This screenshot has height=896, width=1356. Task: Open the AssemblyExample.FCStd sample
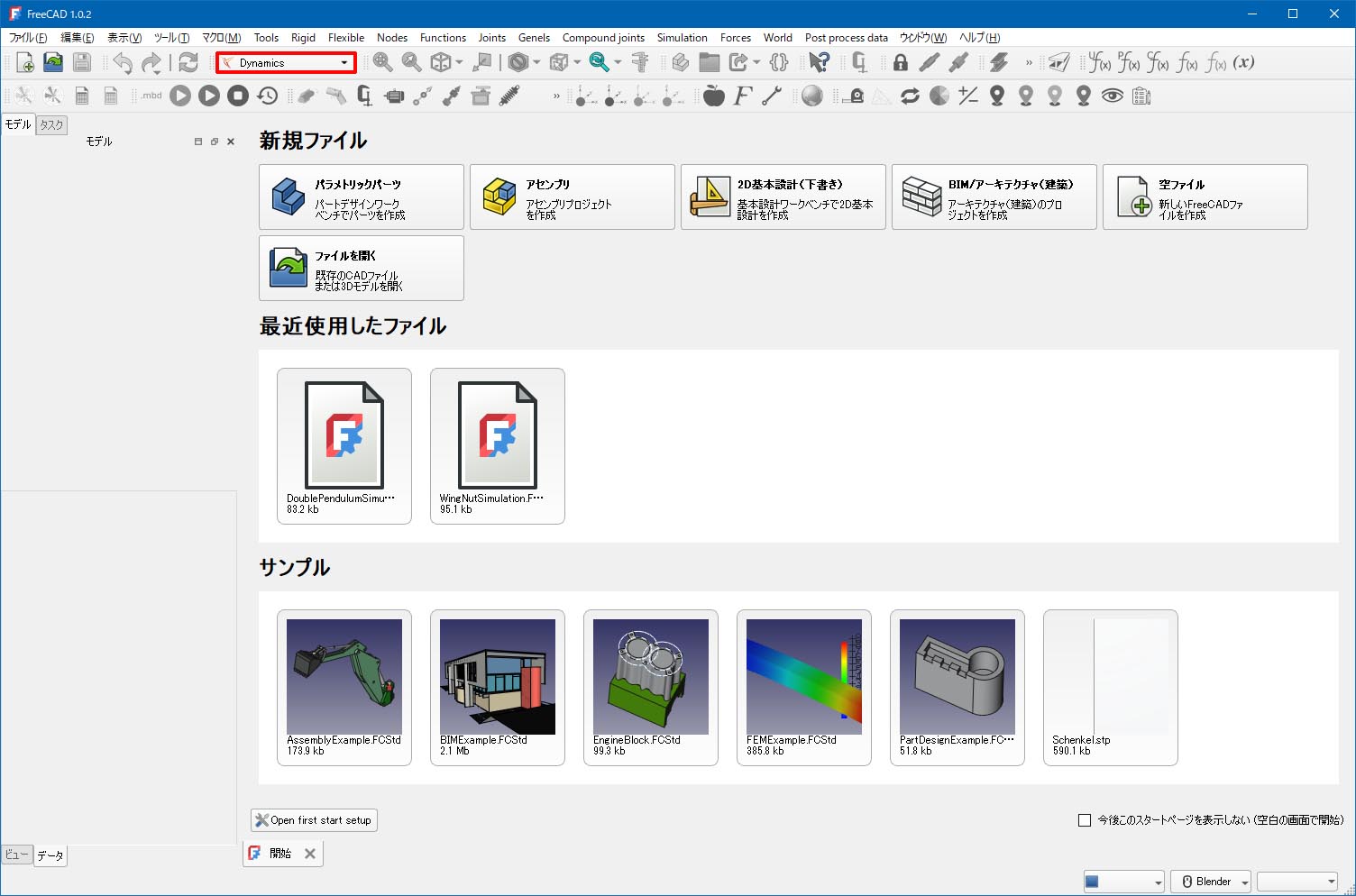pyautogui.click(x=344, y=688)
